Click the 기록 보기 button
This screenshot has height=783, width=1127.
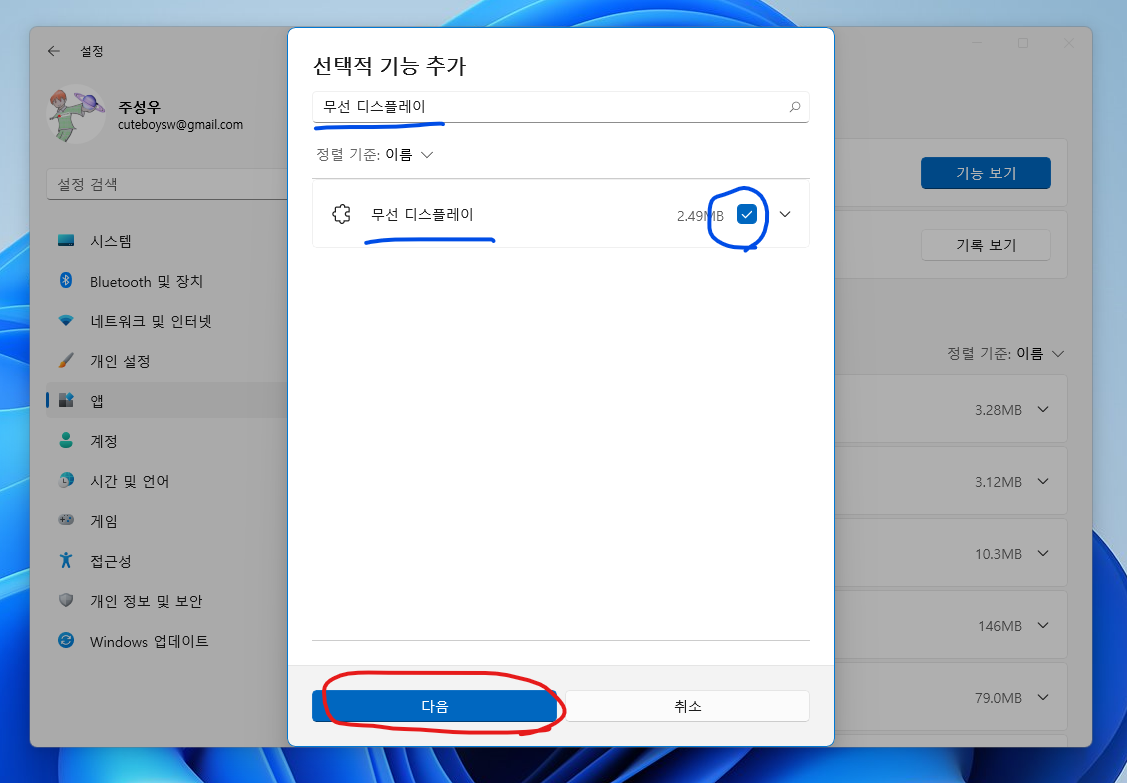985,245
